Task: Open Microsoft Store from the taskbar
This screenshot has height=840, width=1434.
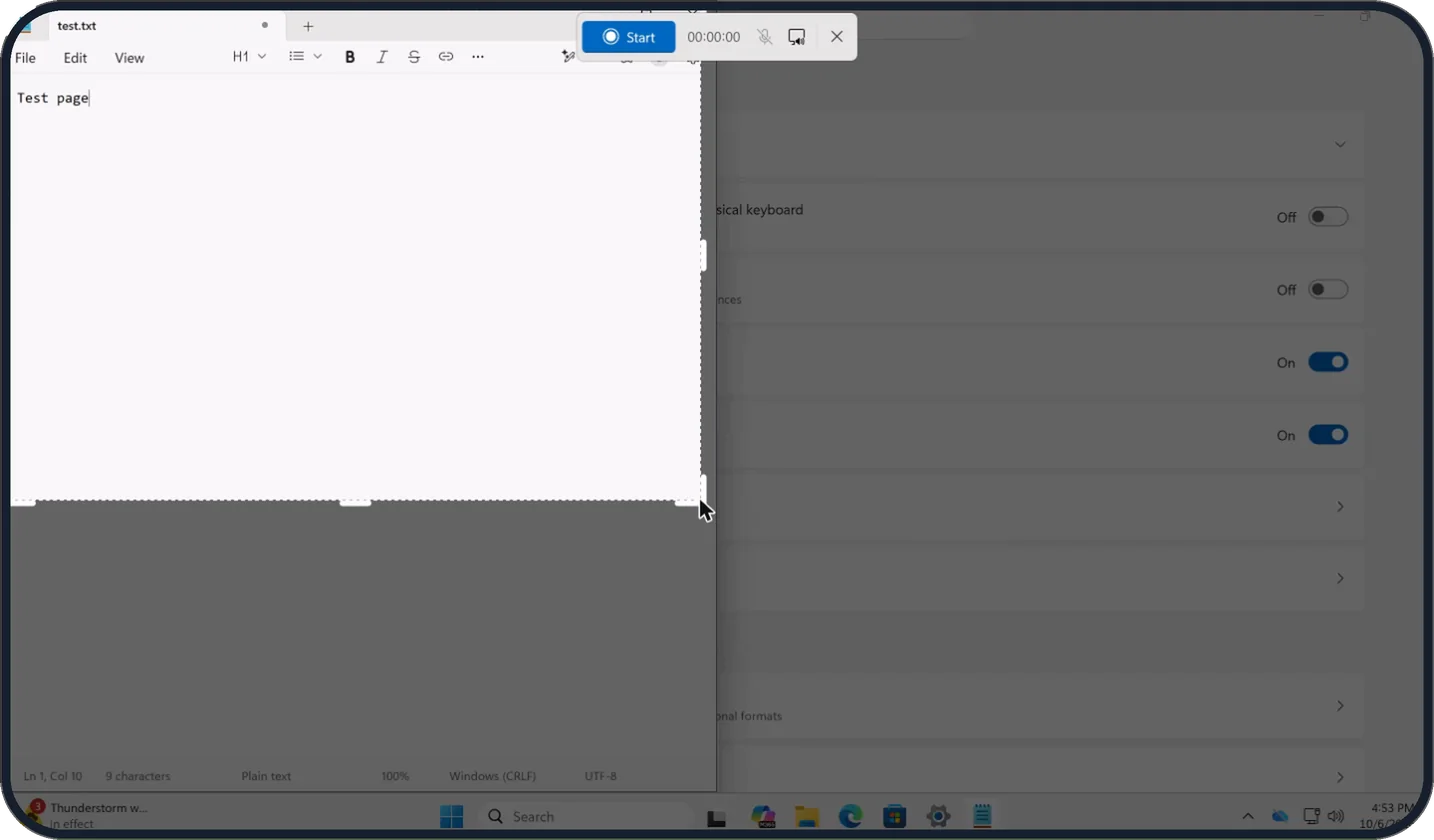Action: [894, 816]
